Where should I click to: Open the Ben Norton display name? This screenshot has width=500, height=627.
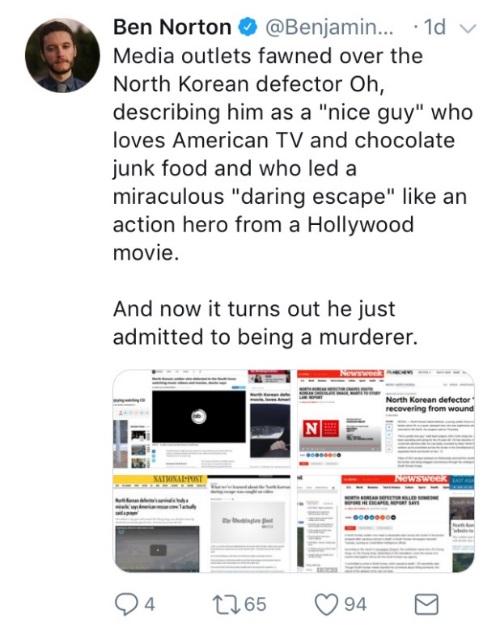(x=172, y=27)
